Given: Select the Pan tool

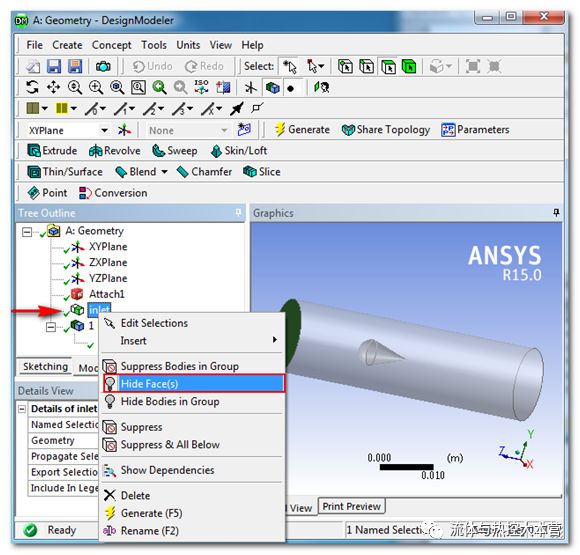Looking at the screenshot, I should tap(54, 88).
